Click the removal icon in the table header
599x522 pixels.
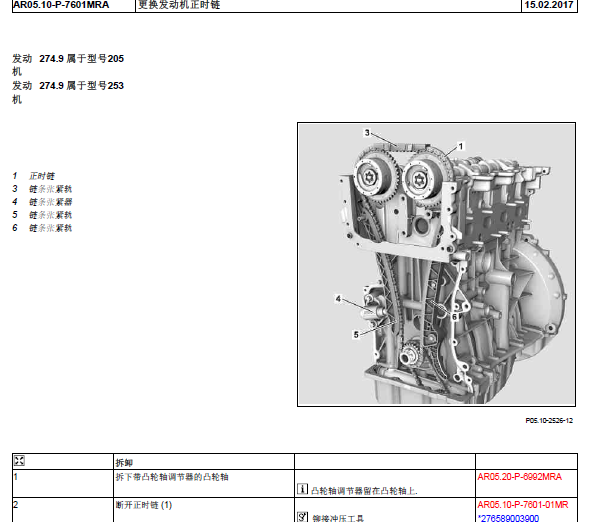tap(19, 460)
